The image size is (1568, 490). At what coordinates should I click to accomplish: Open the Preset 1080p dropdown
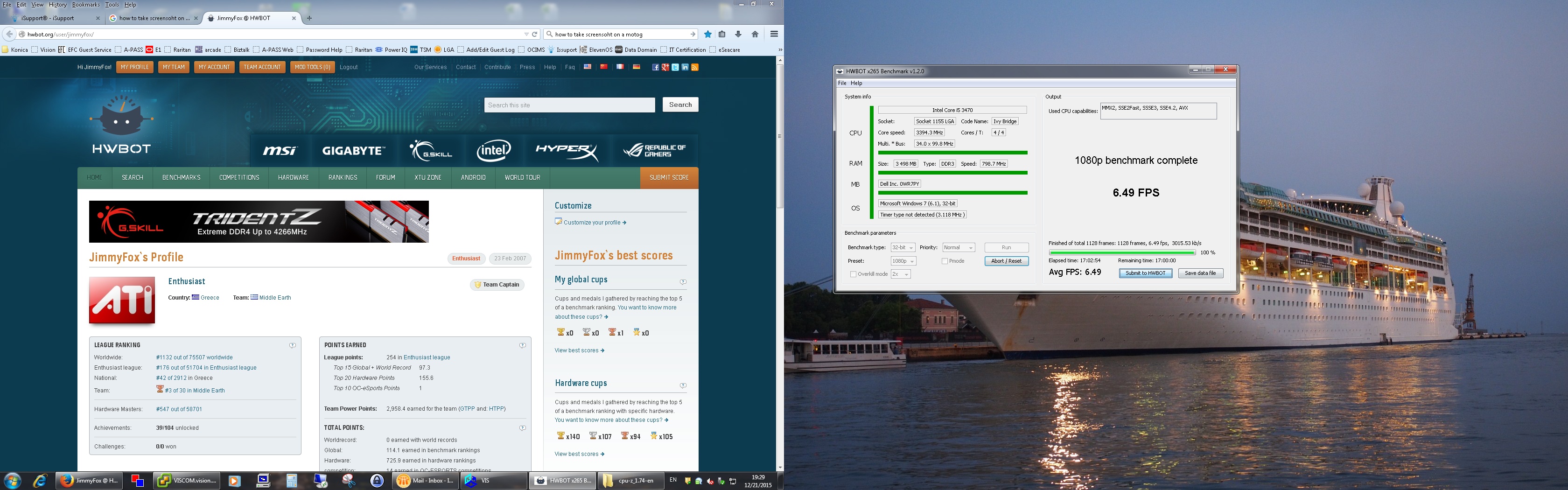point(903,261)
